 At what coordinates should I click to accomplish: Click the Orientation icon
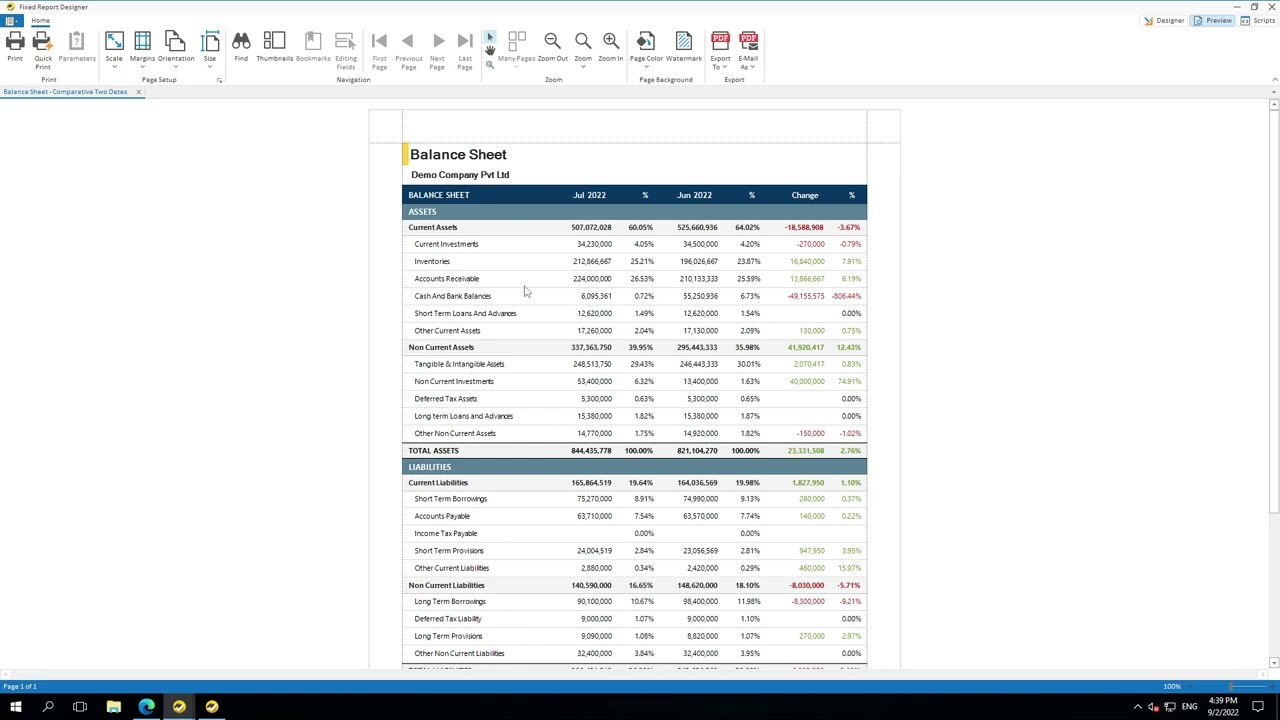(x=175, y=41)
